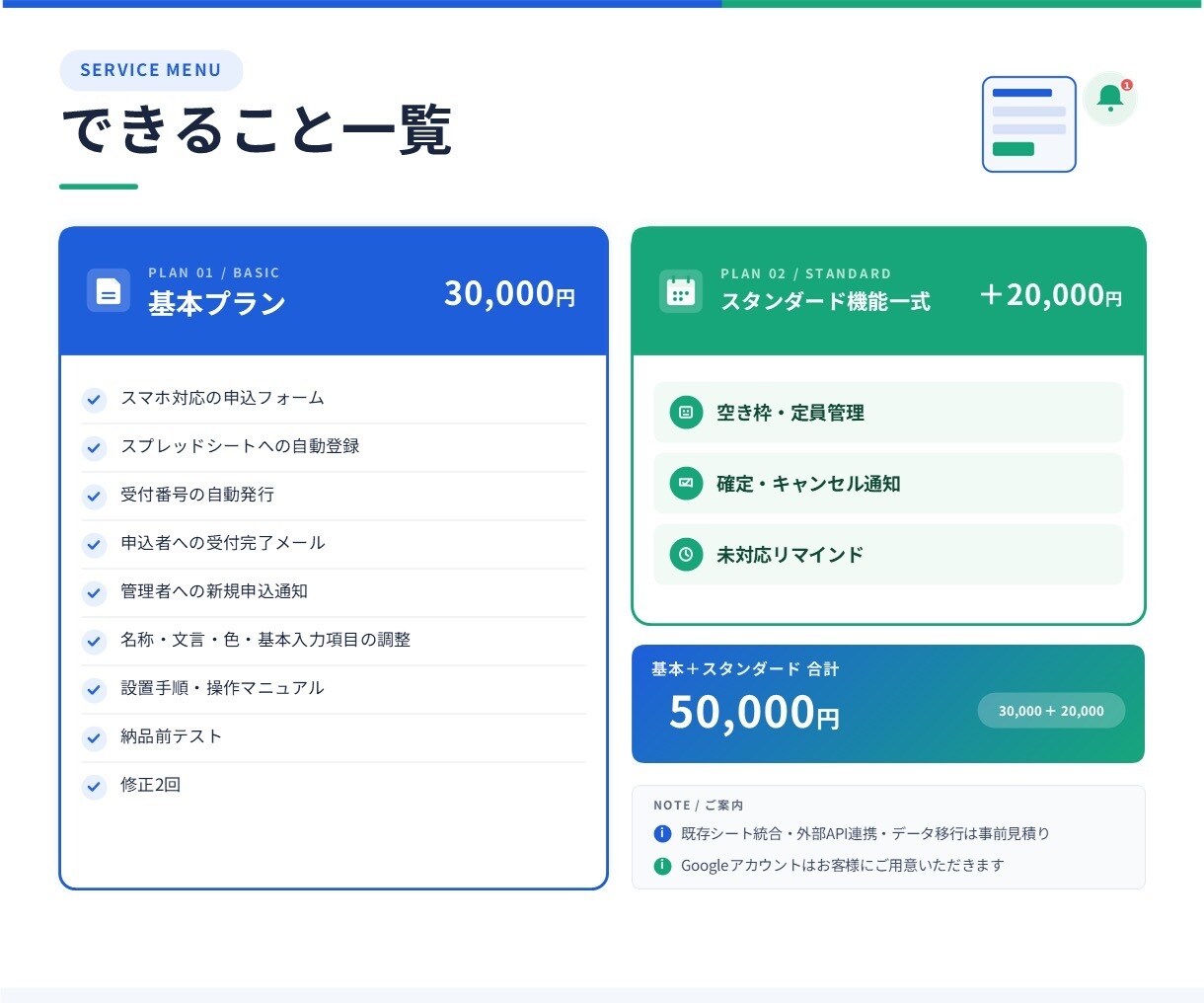Click the 30,000円 price

[x=509, y=293]
